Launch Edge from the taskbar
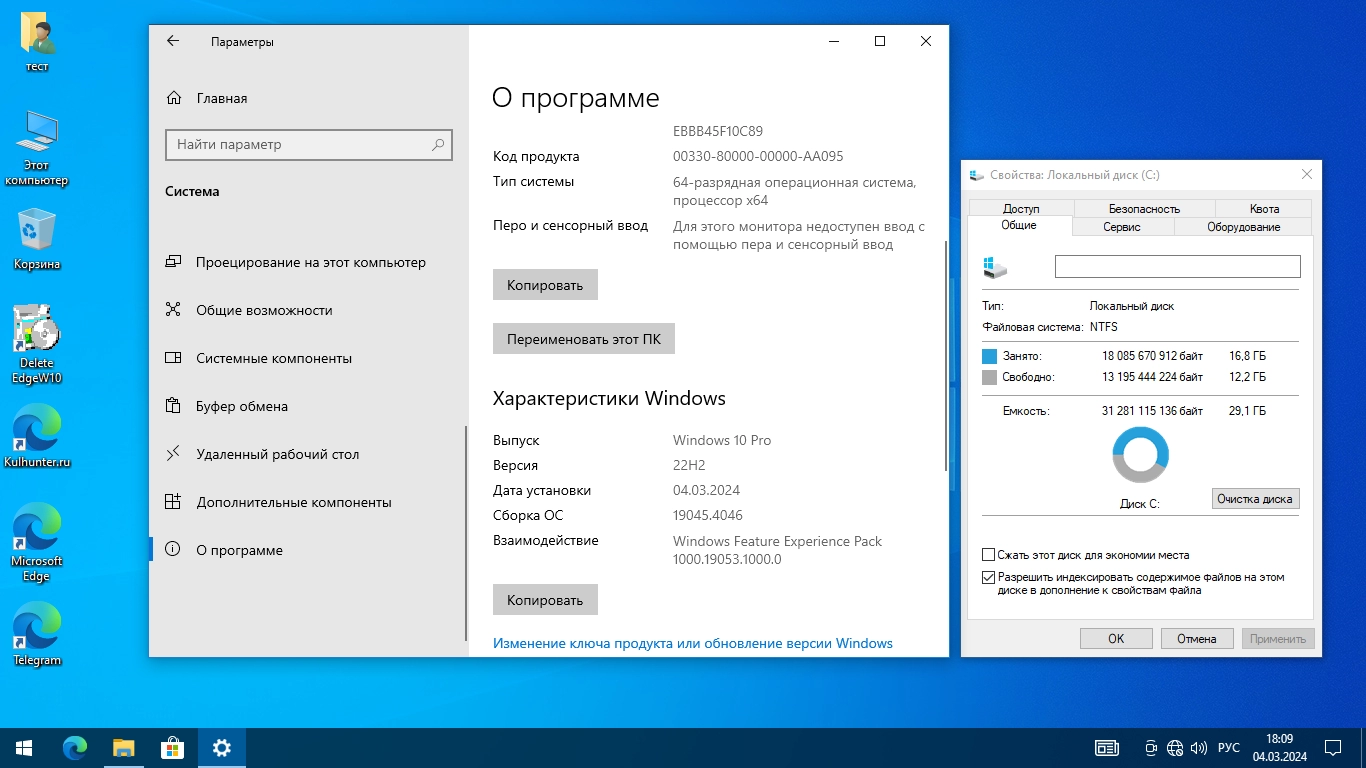This screenshot has width=1366, height=768. (74, 748)
